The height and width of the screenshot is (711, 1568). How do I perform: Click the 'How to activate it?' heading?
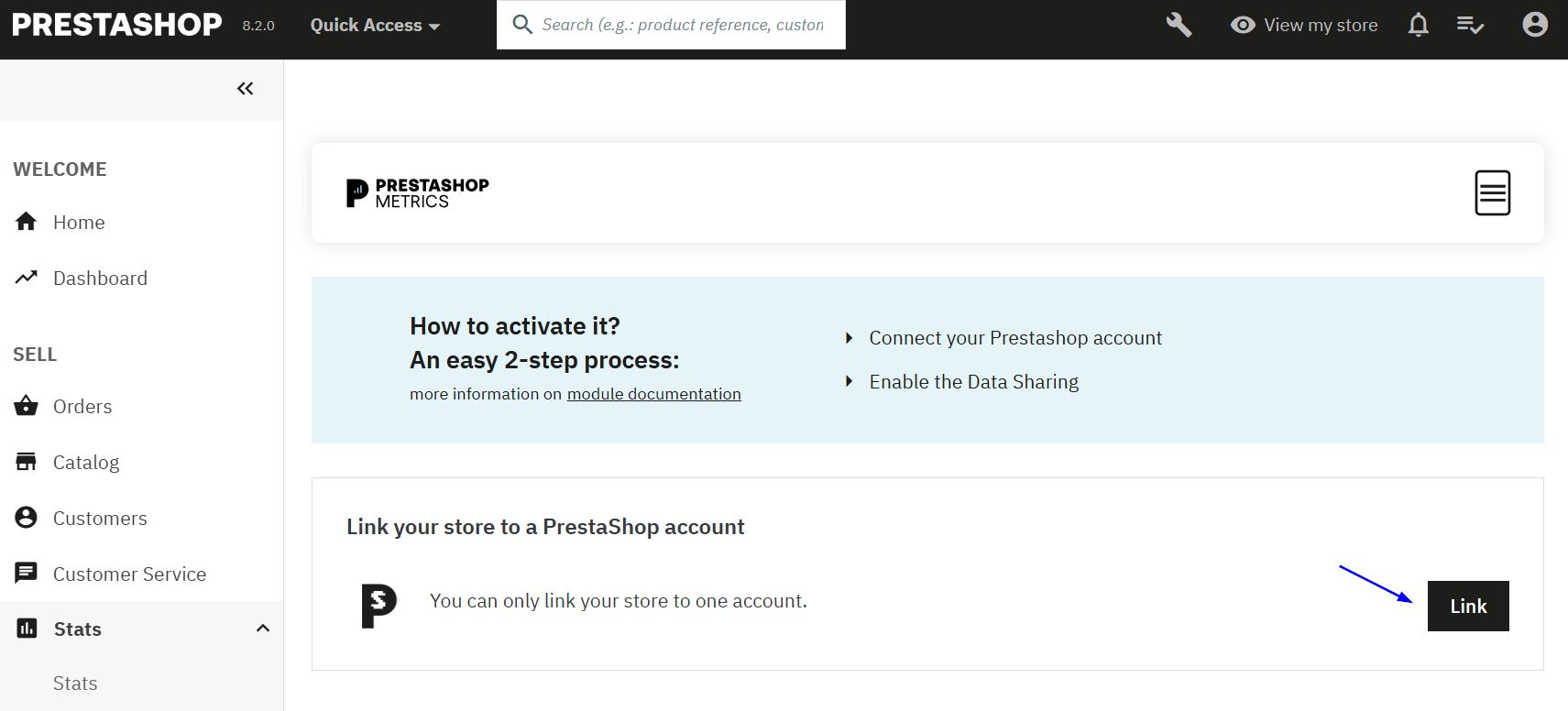pos(515,326)
